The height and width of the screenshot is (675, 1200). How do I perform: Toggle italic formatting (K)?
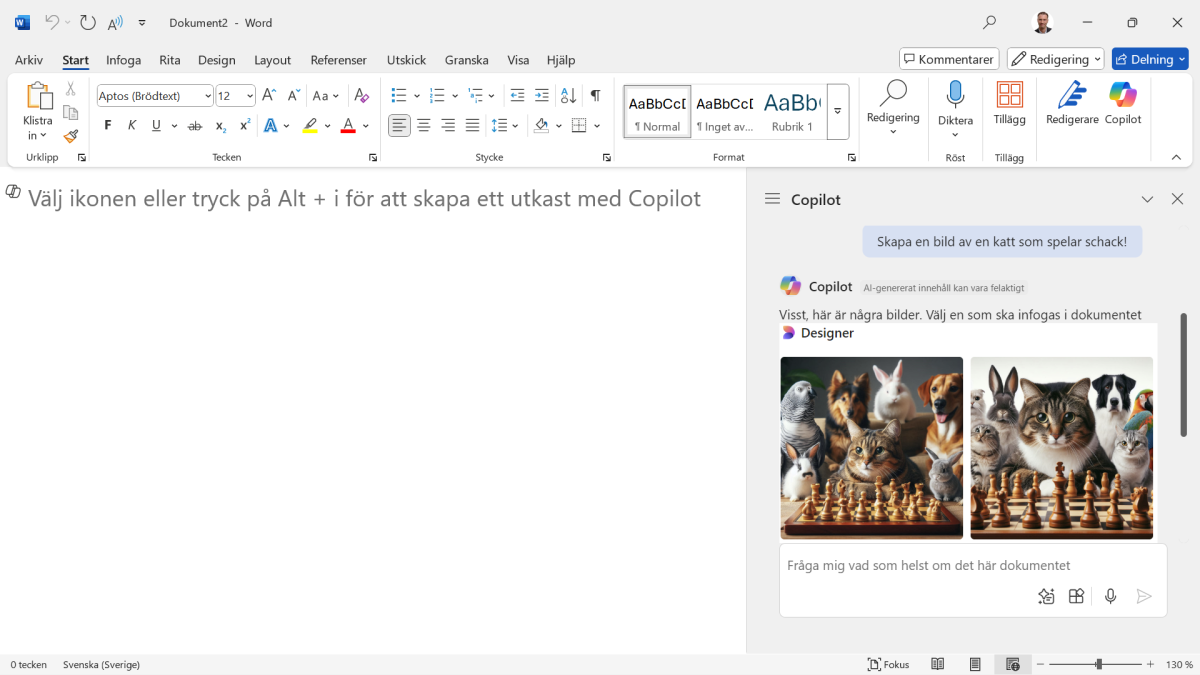tap(132, 126)
